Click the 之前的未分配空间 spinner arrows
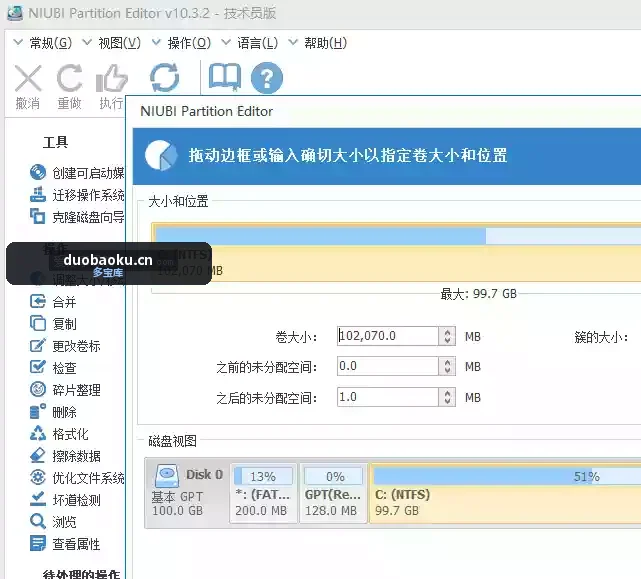This screenshot has height=579, width=641. [x=447, y=366]
